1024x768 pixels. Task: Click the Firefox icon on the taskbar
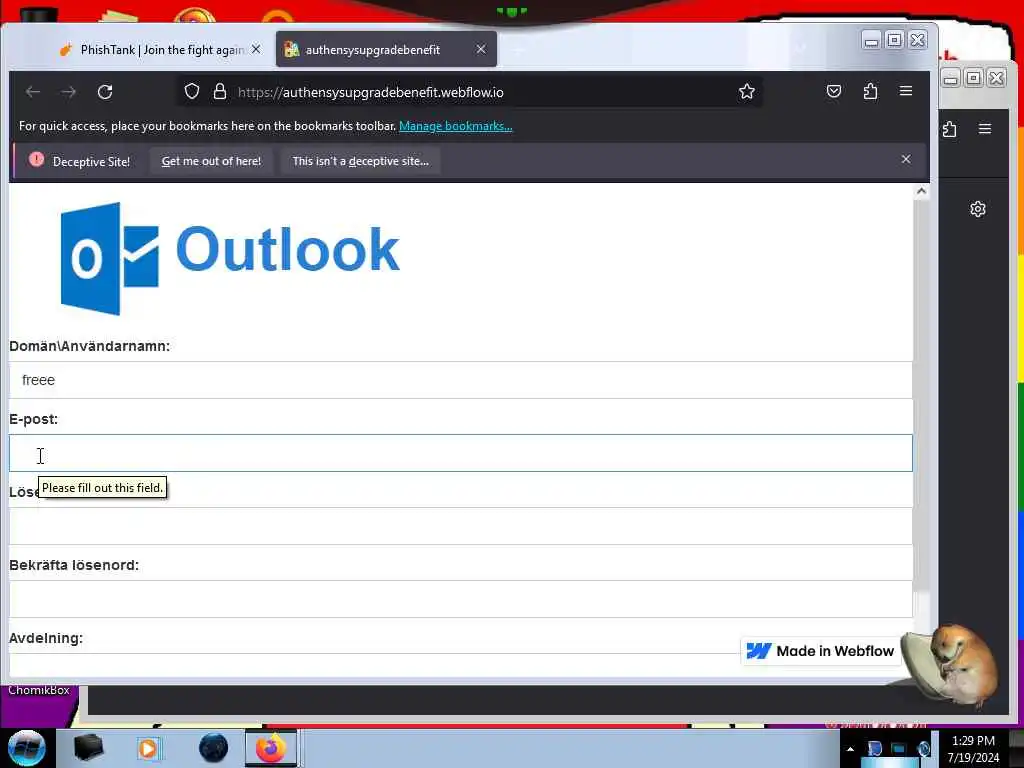point(270,748)
